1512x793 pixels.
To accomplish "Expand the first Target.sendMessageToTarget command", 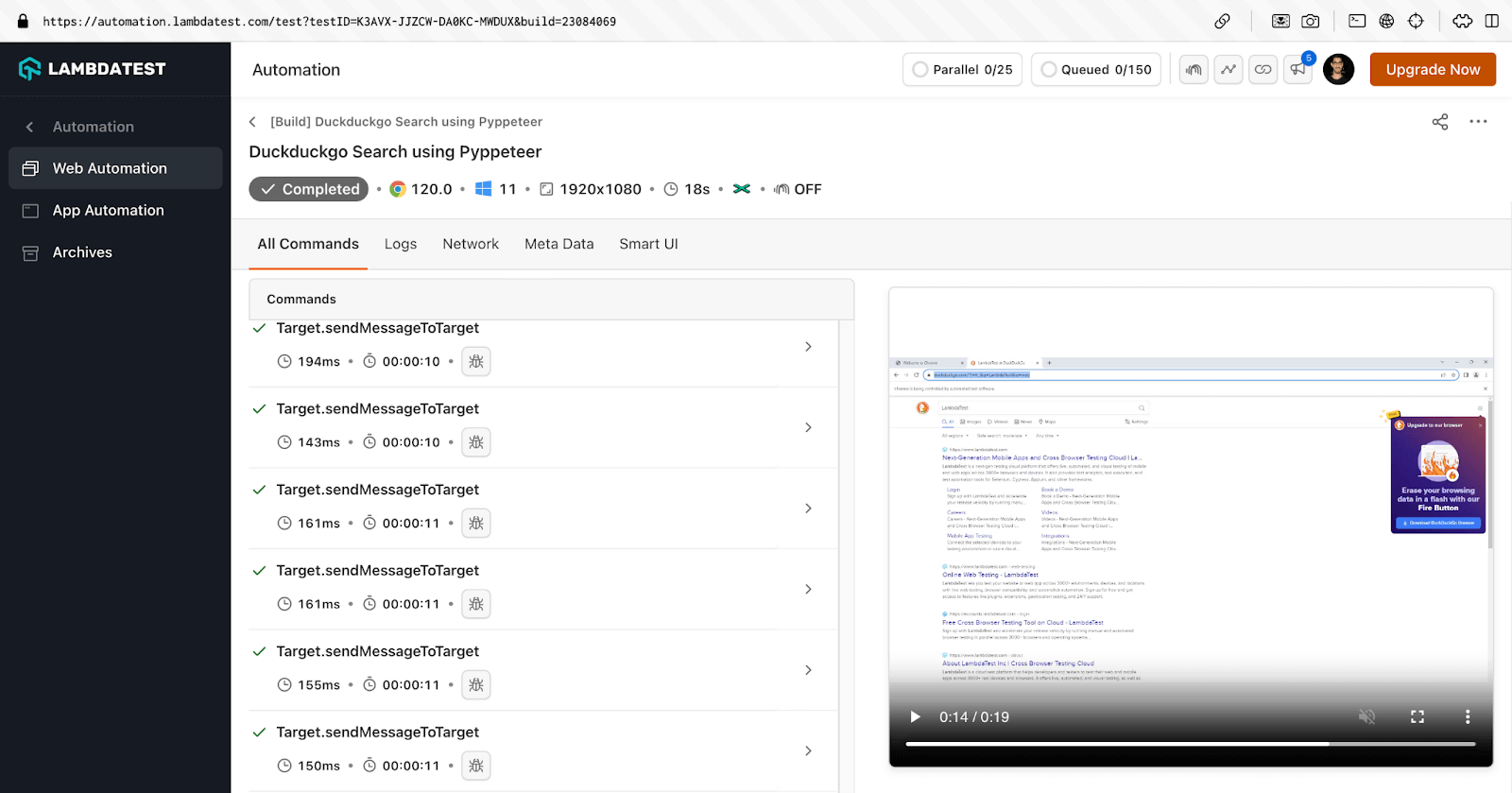I will [x=808, y=347].
